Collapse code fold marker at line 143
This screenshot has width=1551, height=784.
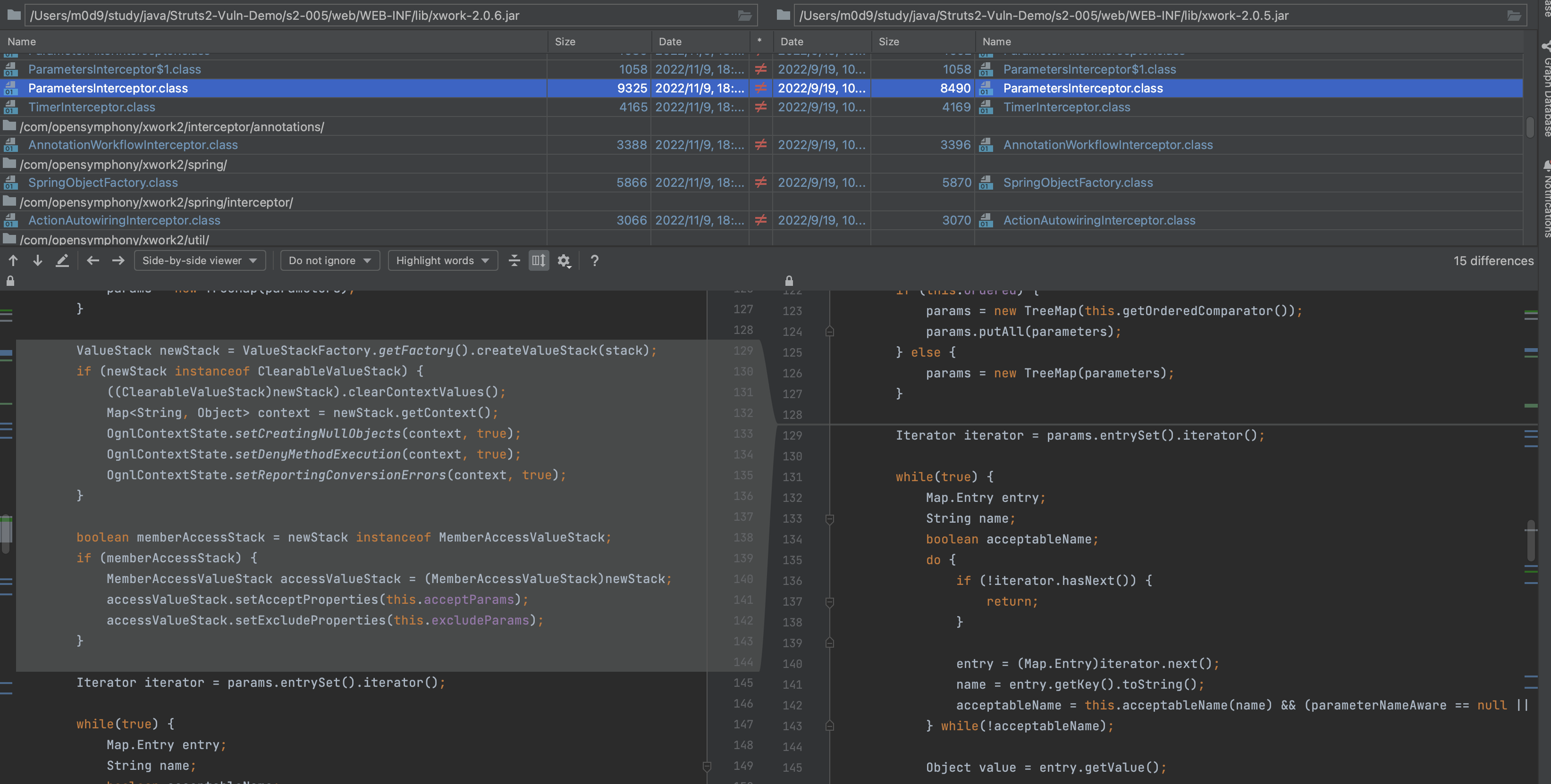coord(829,726)
